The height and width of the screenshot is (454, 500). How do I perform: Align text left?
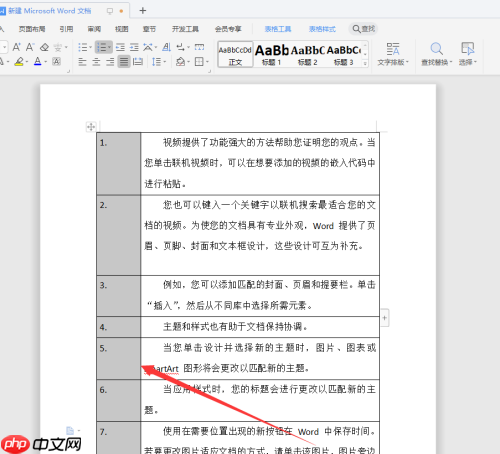[x=82, y=62]
